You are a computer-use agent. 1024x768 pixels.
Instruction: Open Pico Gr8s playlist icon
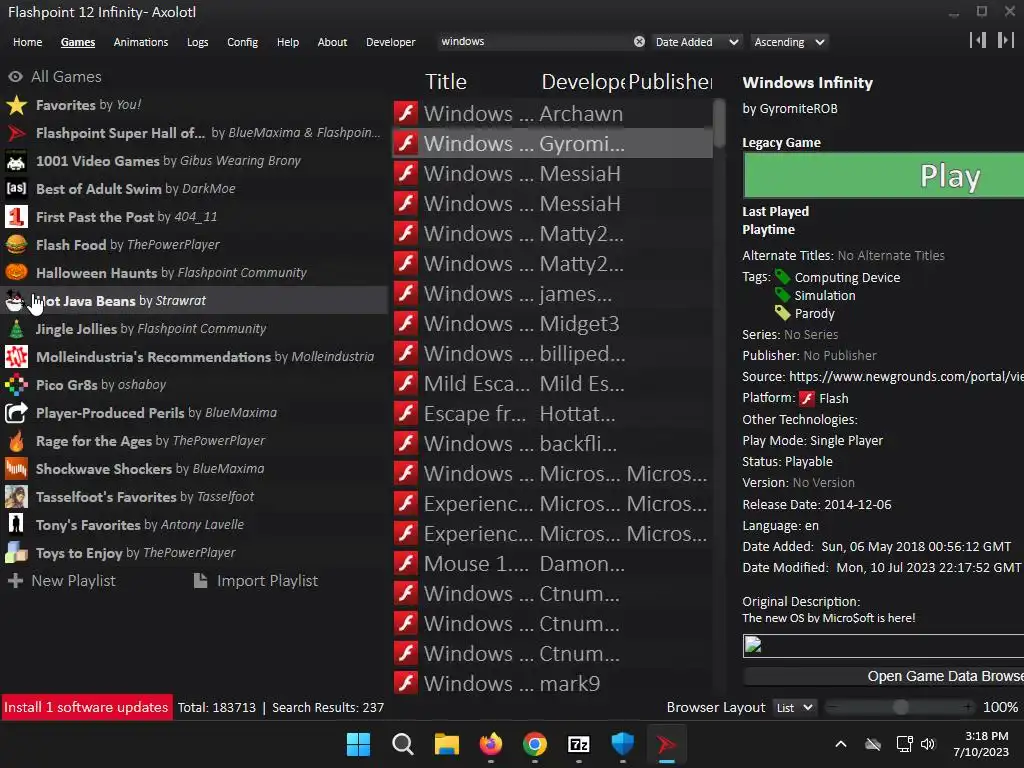pos(16,385)
